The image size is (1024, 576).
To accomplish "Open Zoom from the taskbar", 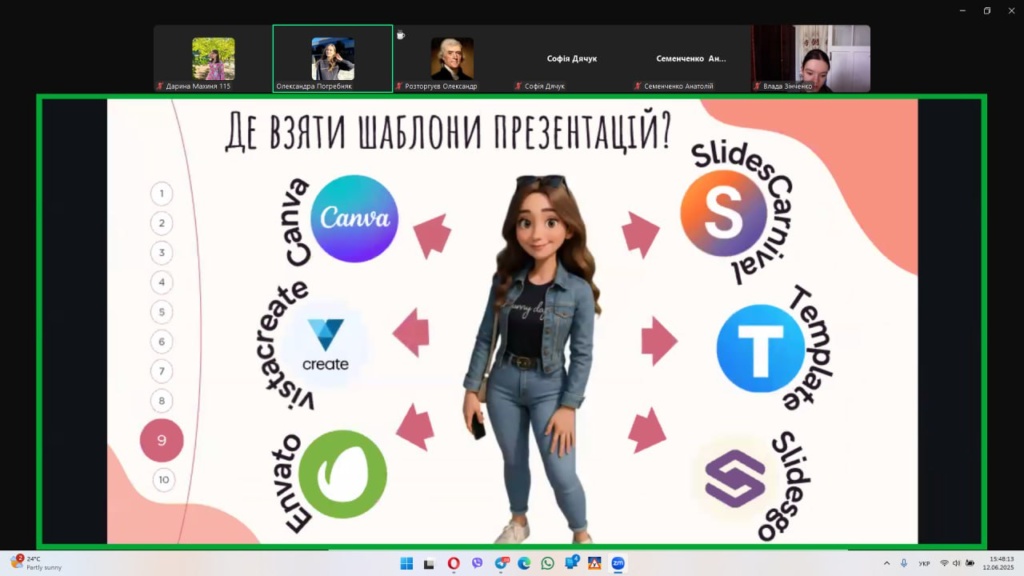I will pos(618,563).
